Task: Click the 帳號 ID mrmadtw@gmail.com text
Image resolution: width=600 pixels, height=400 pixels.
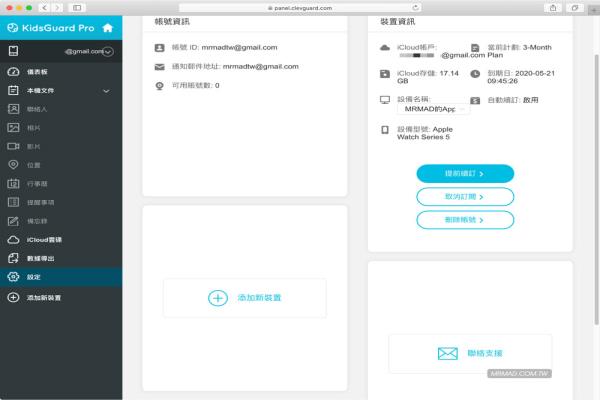Action: [x=224, y=47]
